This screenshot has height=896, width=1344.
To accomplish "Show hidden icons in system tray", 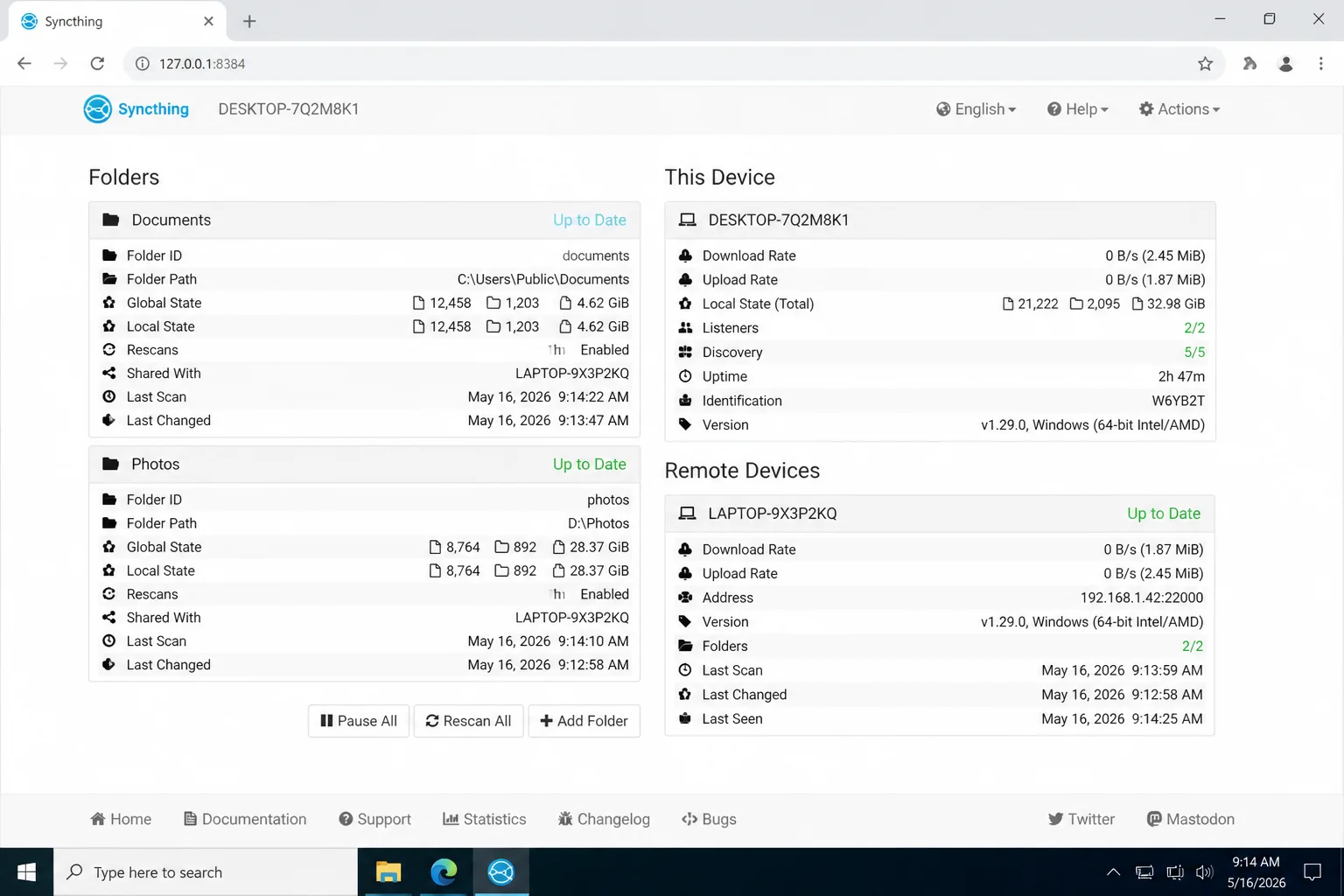I will (x=1113, y=872).
